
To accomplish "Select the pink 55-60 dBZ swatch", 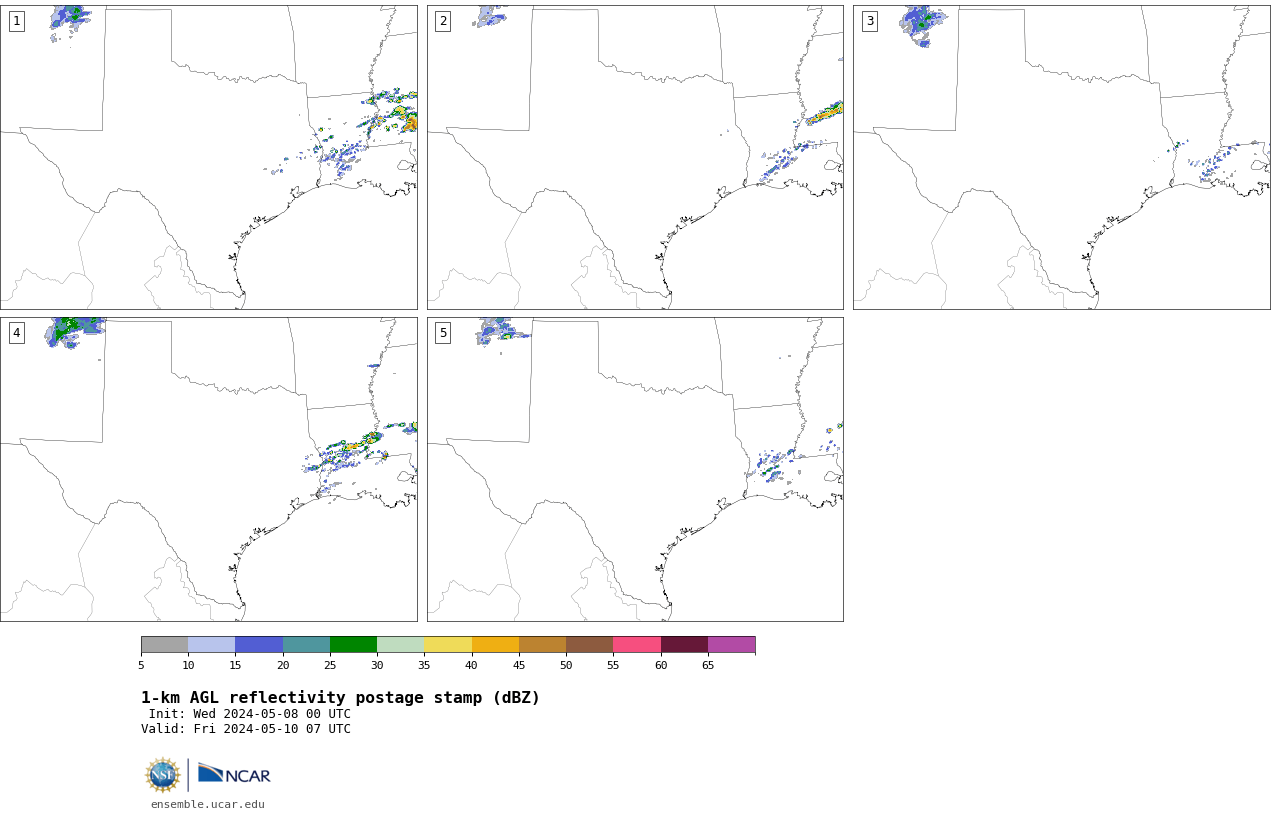I will 637,644.
